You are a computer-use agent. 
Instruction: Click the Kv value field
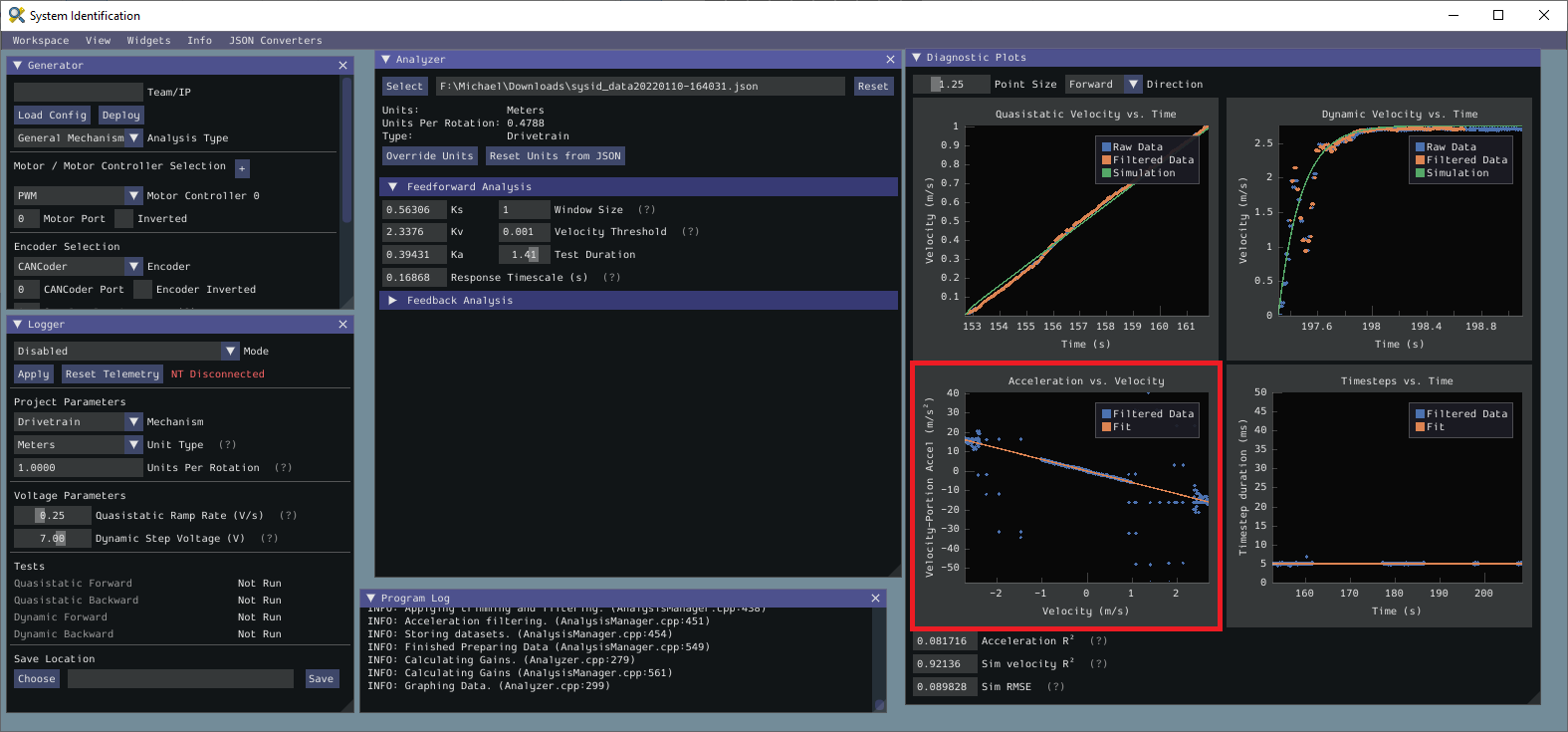tap(414, 232)
